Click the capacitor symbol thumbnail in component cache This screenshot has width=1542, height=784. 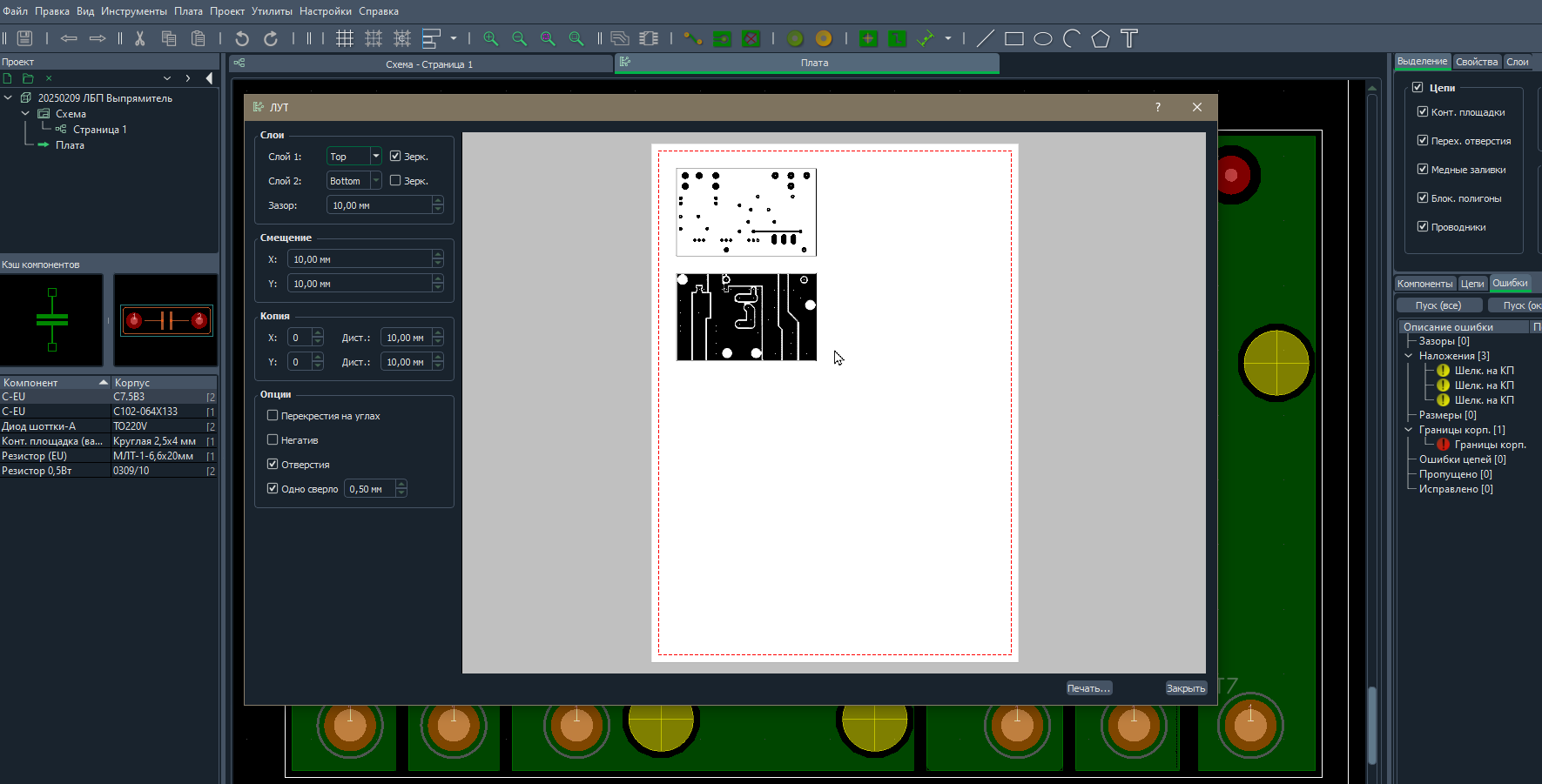(x=52, y=320)
